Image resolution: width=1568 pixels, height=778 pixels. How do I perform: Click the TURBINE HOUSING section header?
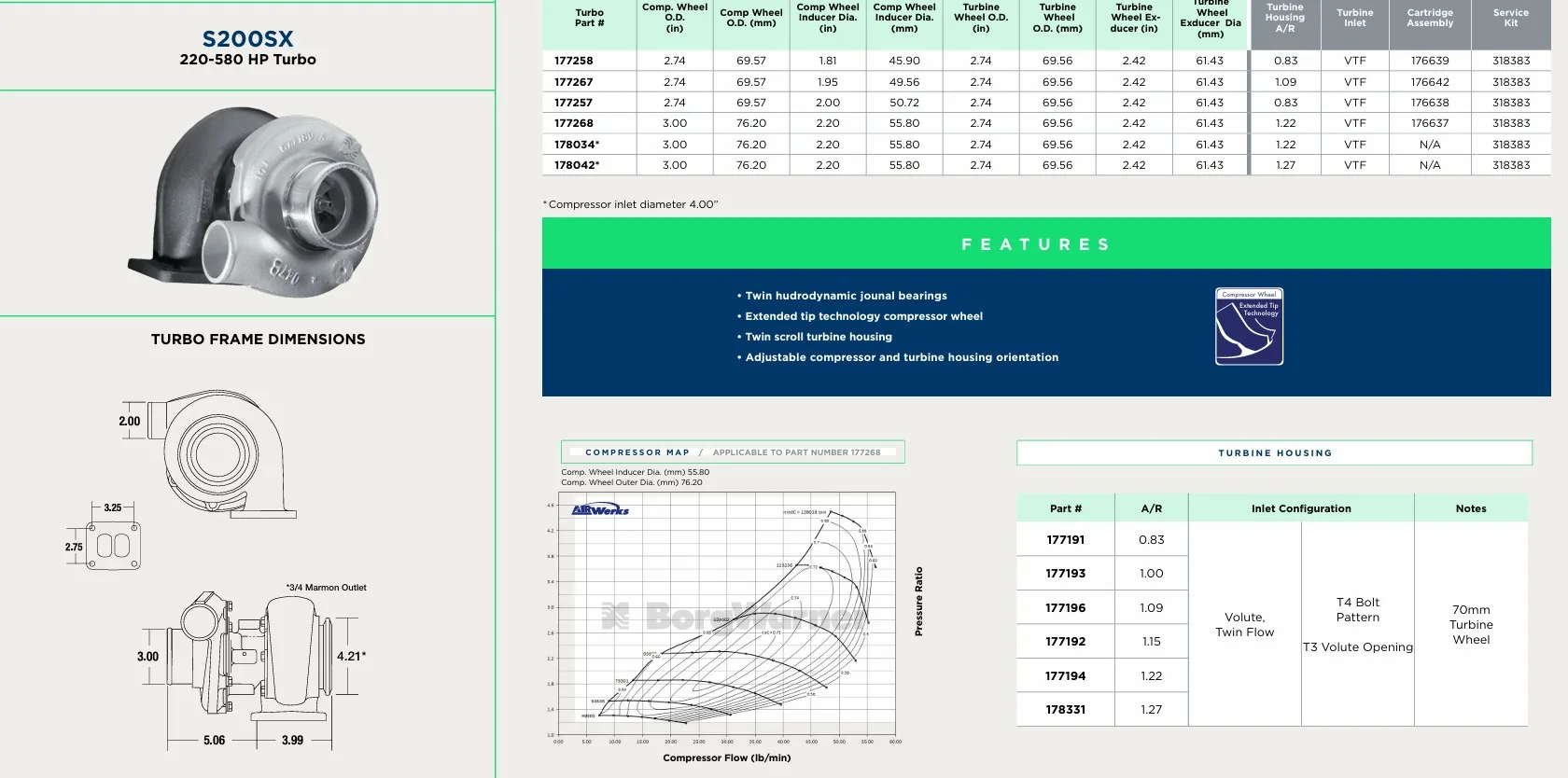point(1275,453)
